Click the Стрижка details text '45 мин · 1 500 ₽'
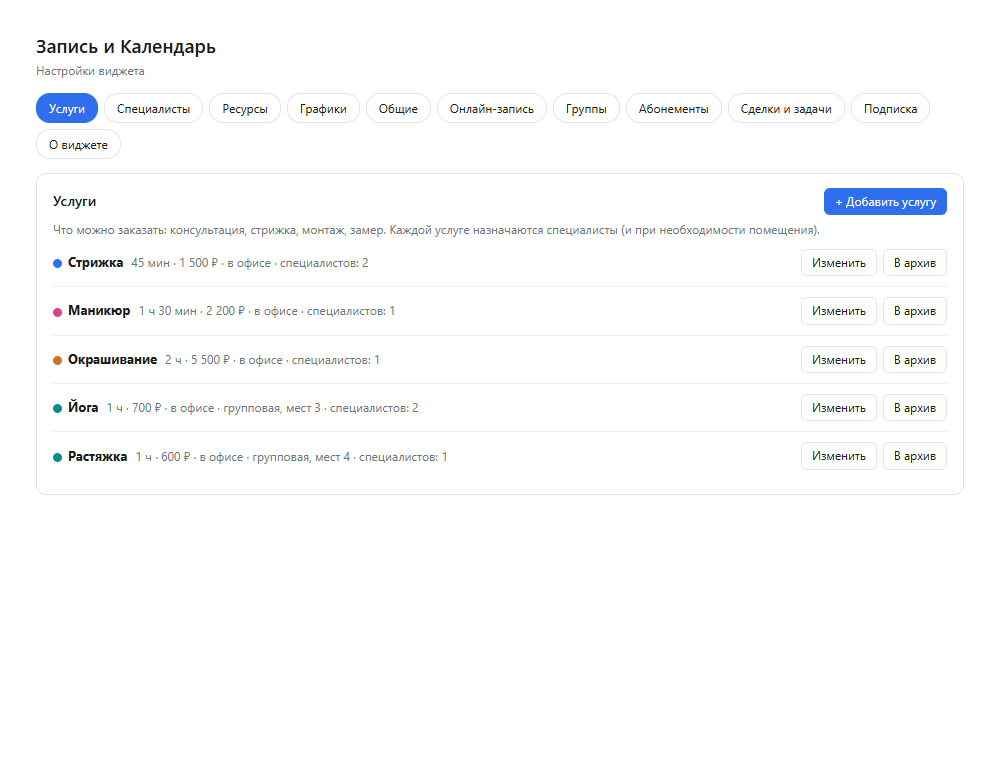1000x760 pixels. 175,263
